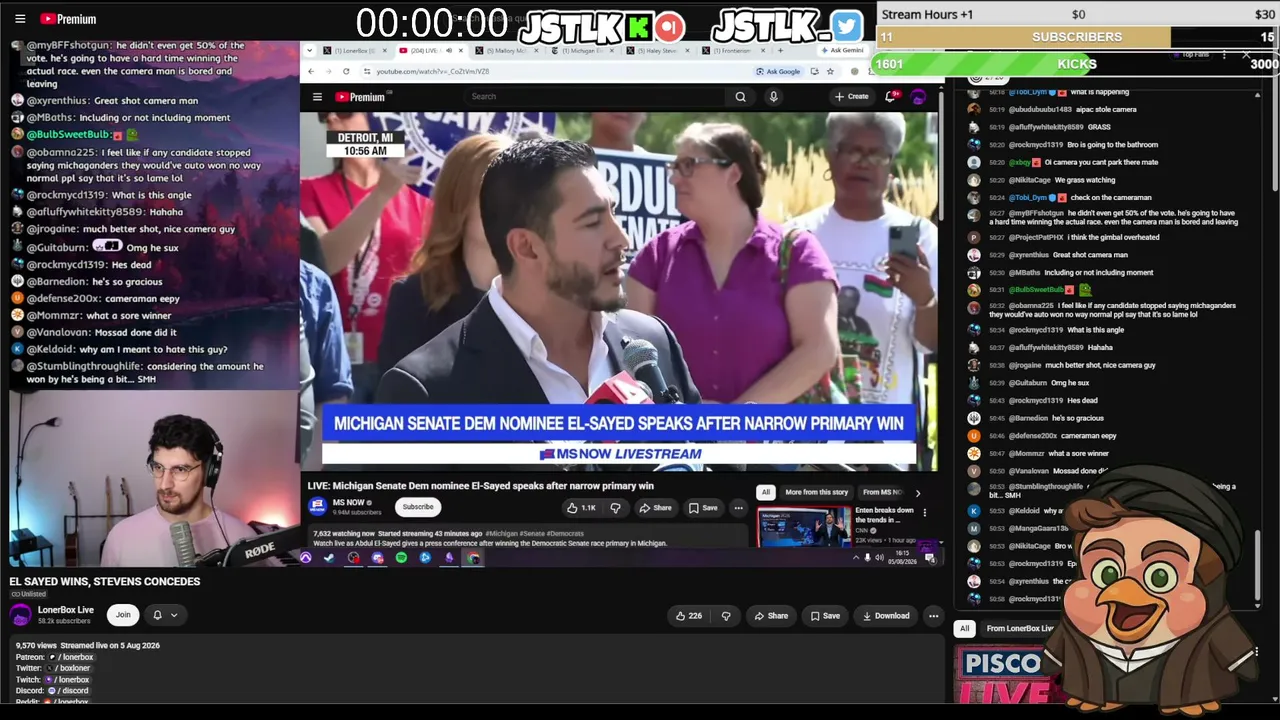This screenshot has width=1280, height=720.
Task: Click the MS NOW channel name
Action: pyautogui.click(x=349, y=502)
